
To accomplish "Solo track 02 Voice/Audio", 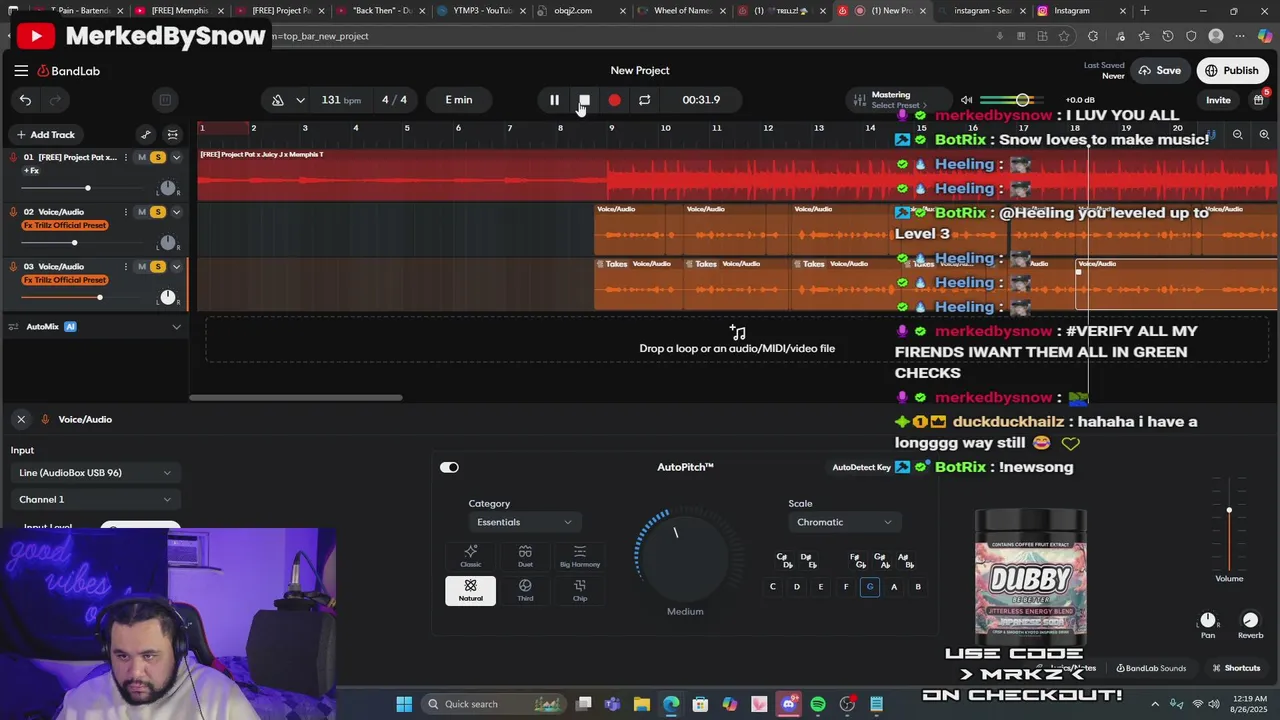I will tap(157, 212).
